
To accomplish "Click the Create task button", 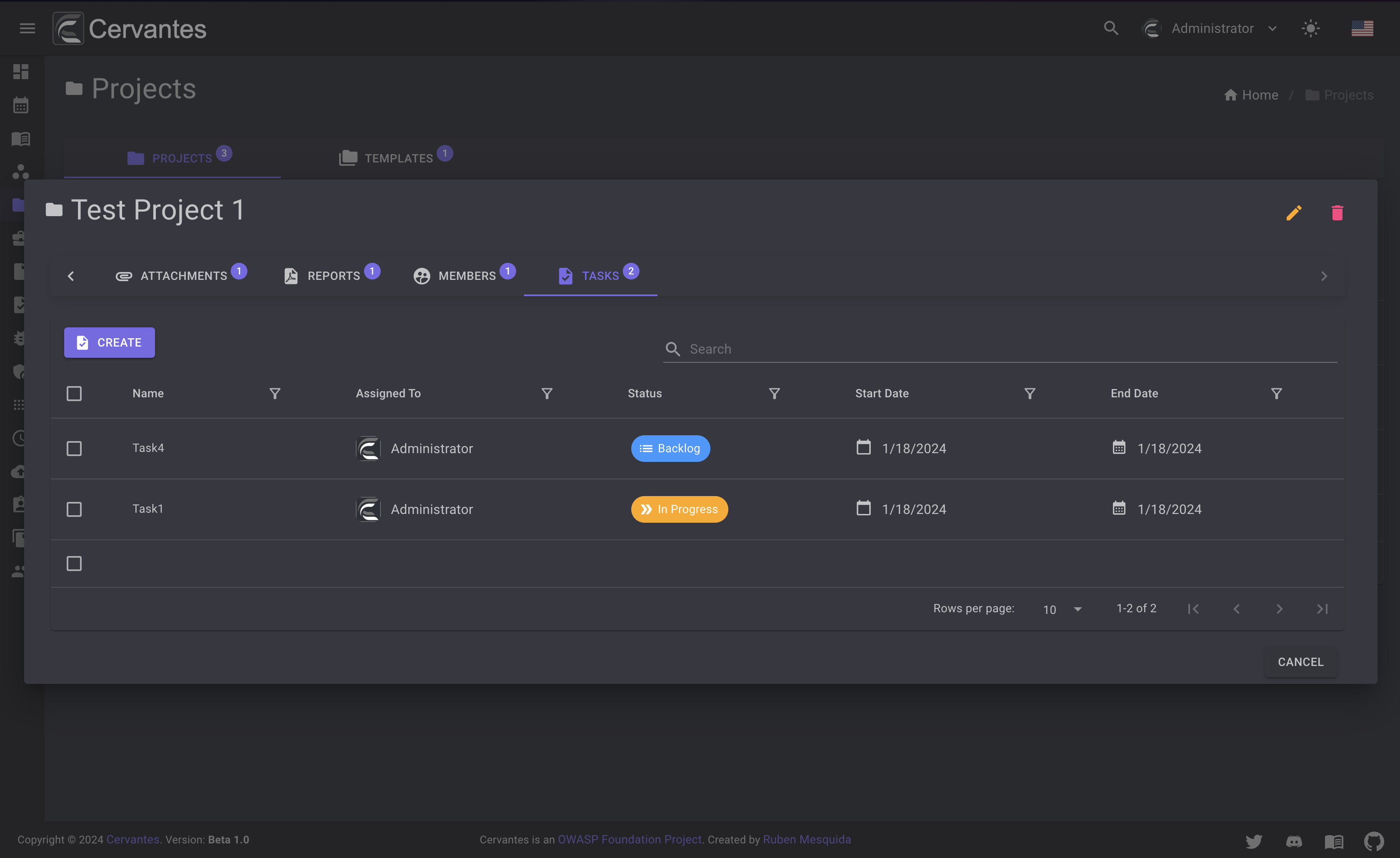I will pos(109,342).
